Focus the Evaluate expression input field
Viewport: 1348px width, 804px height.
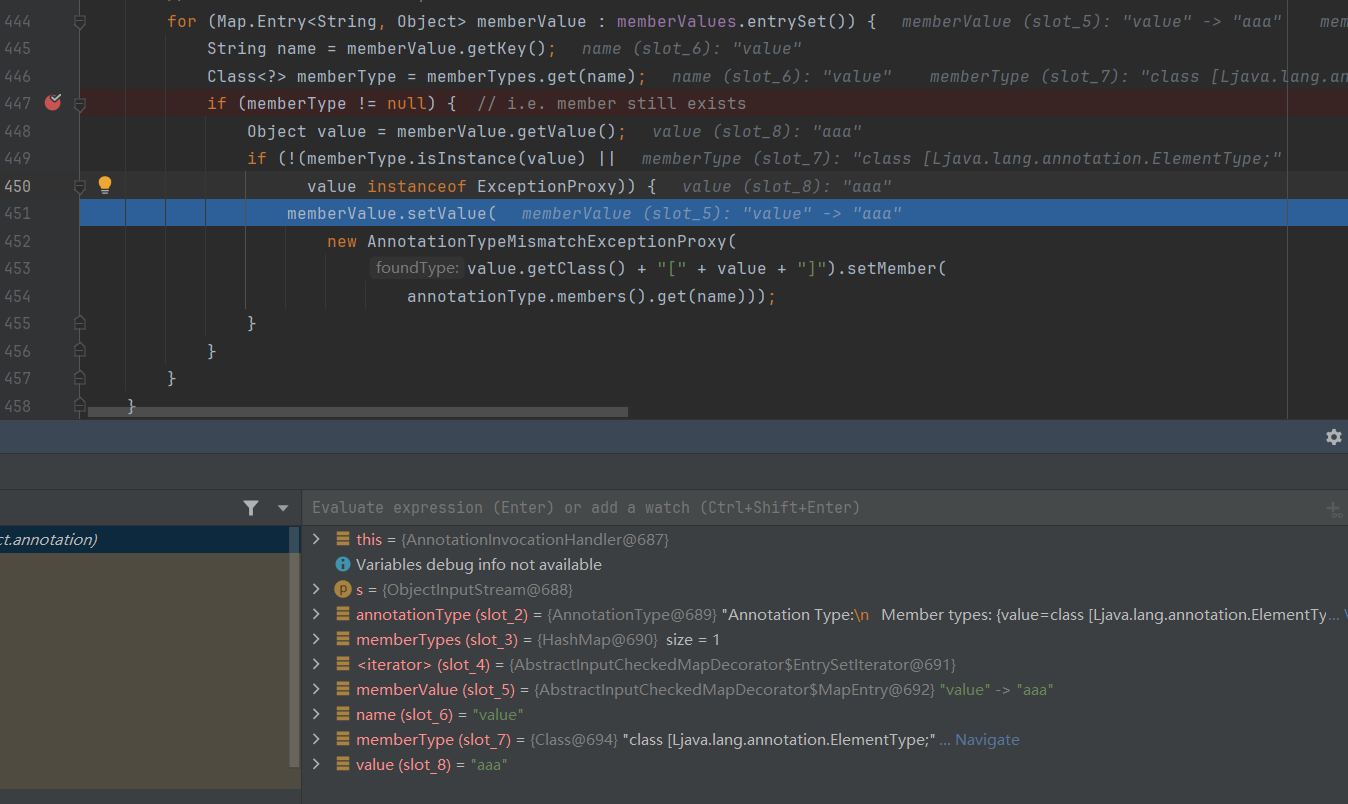[x=810, y=508]
